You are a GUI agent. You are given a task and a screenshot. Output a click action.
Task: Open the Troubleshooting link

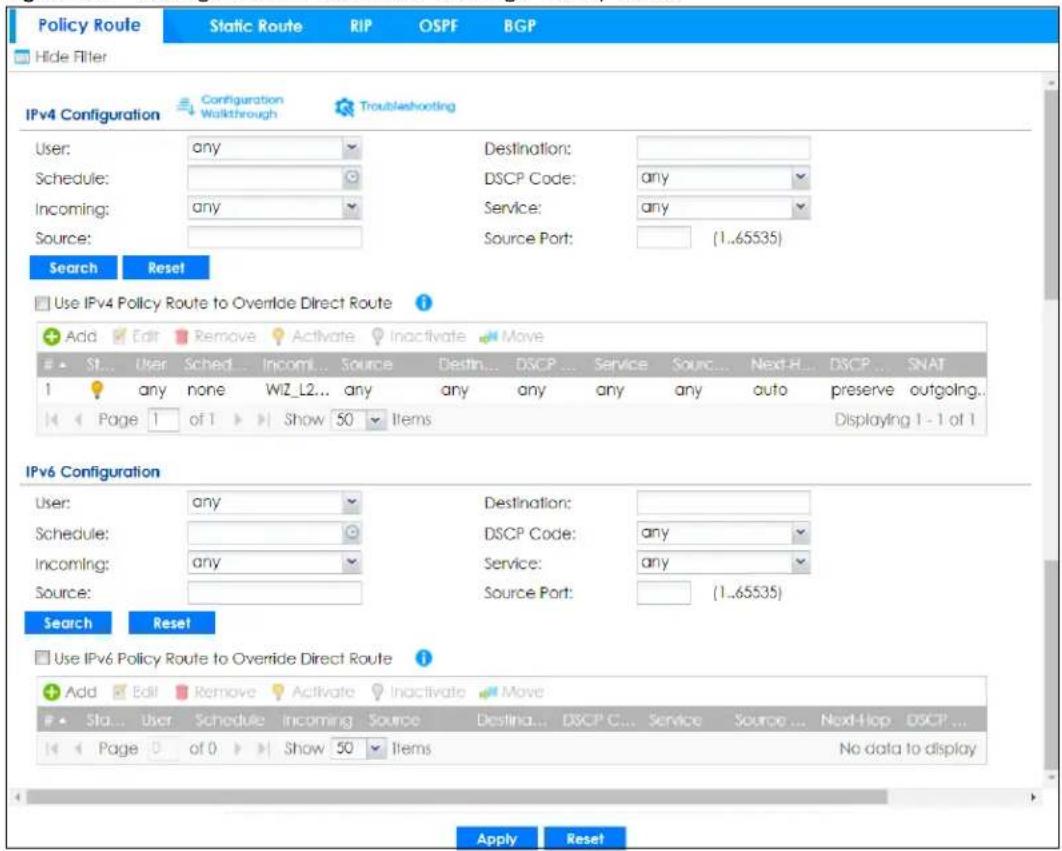(396, 106)
